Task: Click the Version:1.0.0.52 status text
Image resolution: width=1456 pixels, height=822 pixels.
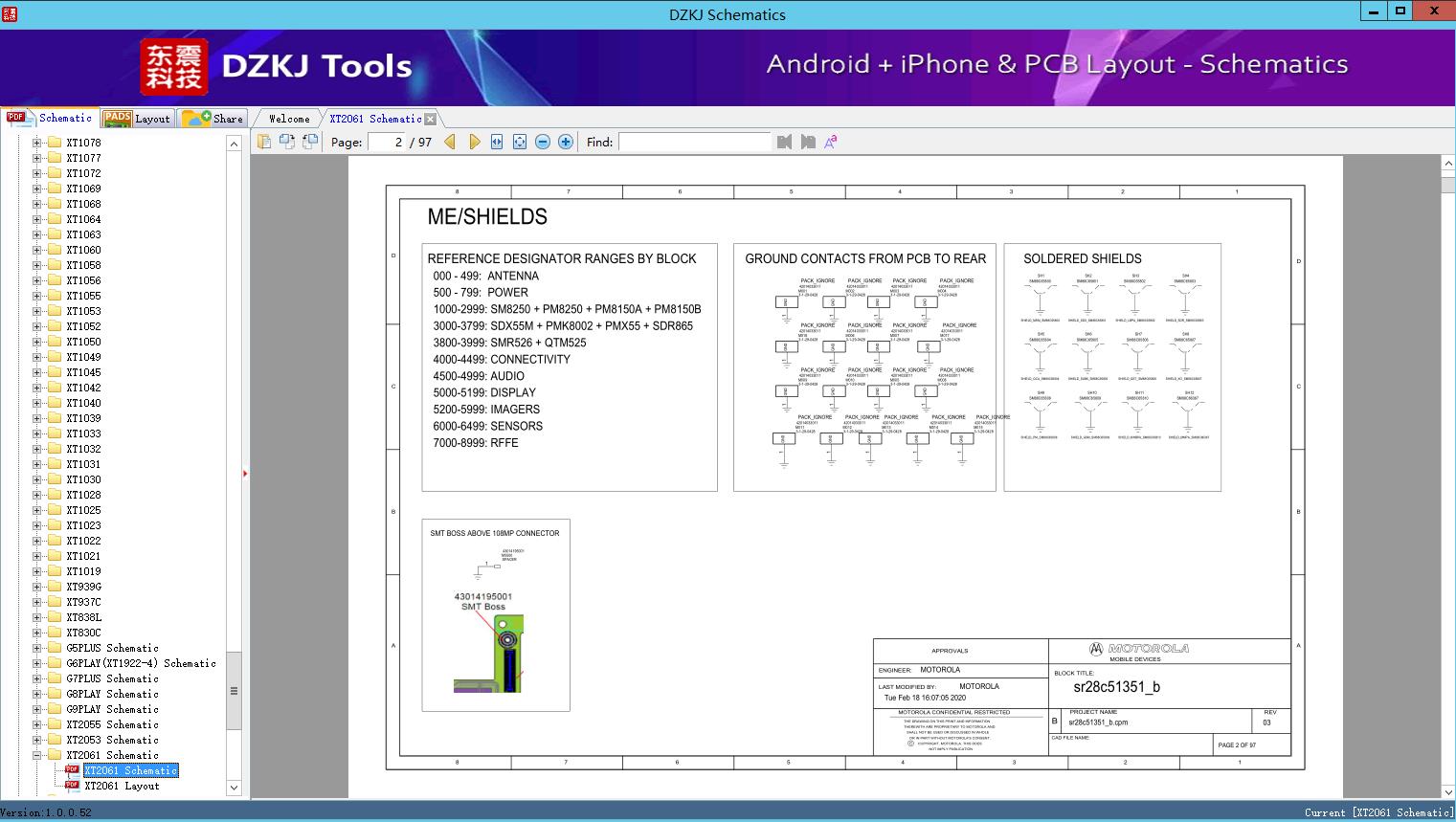Action: [x=46, y=812]
